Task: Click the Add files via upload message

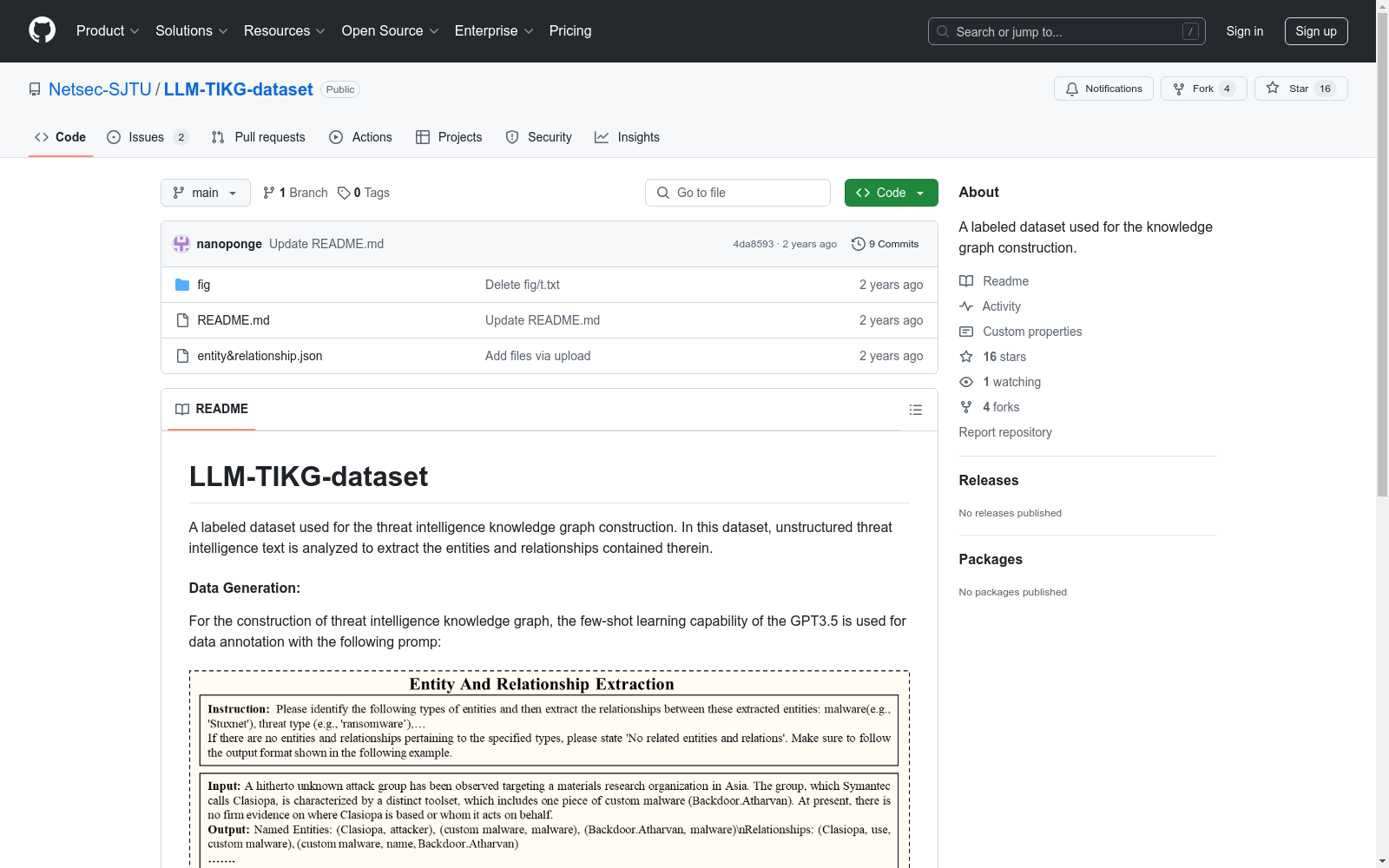Action: [538, 356]
